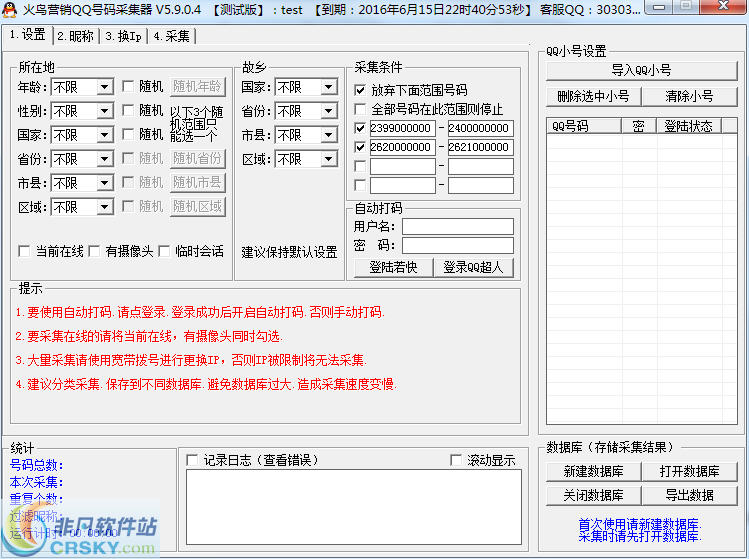Click the range end field 2621000000
The width and height of the screenshot is (749, 559).
[481, 147]
